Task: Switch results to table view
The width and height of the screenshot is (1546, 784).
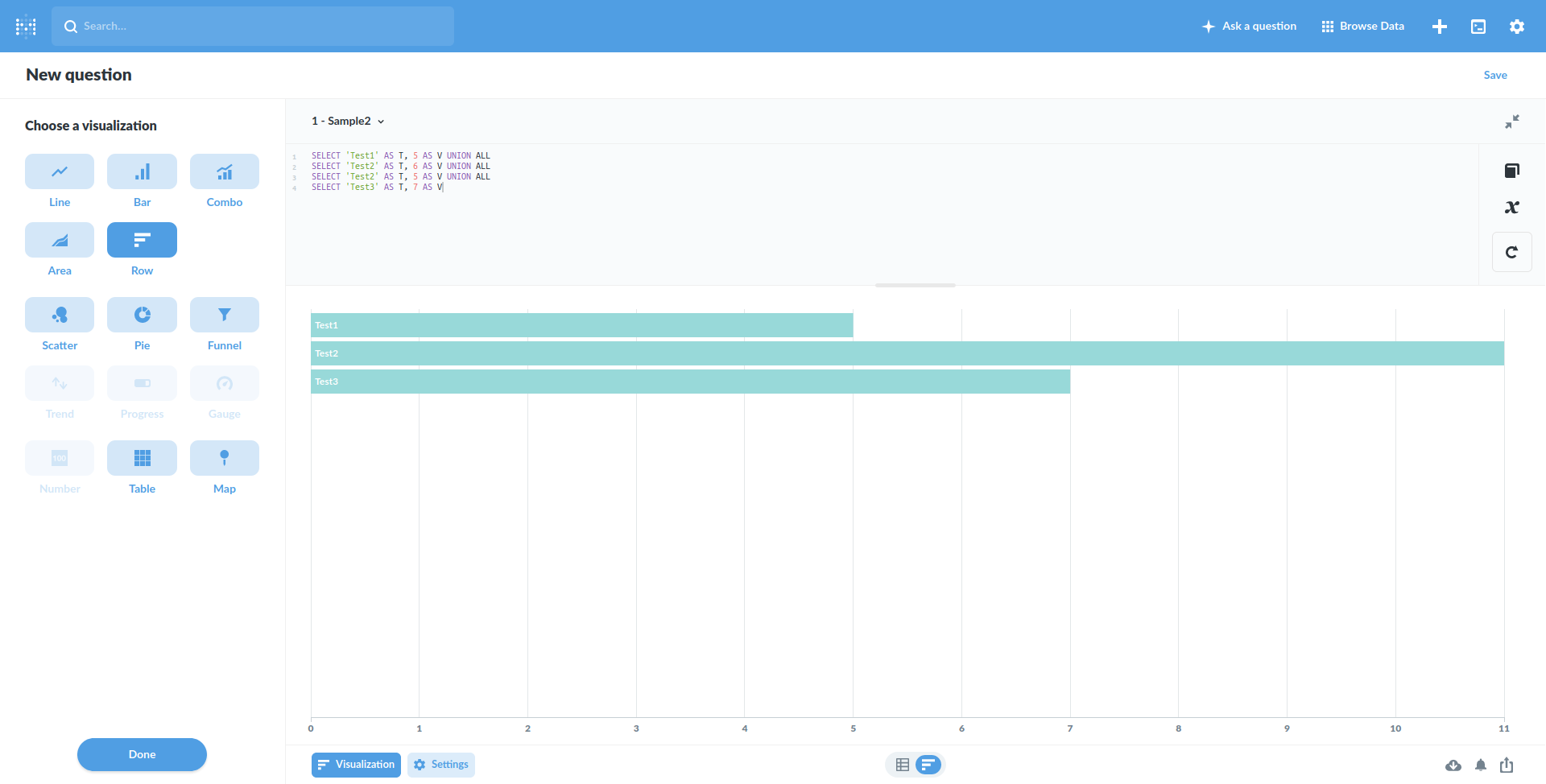Action: (901, 765)
